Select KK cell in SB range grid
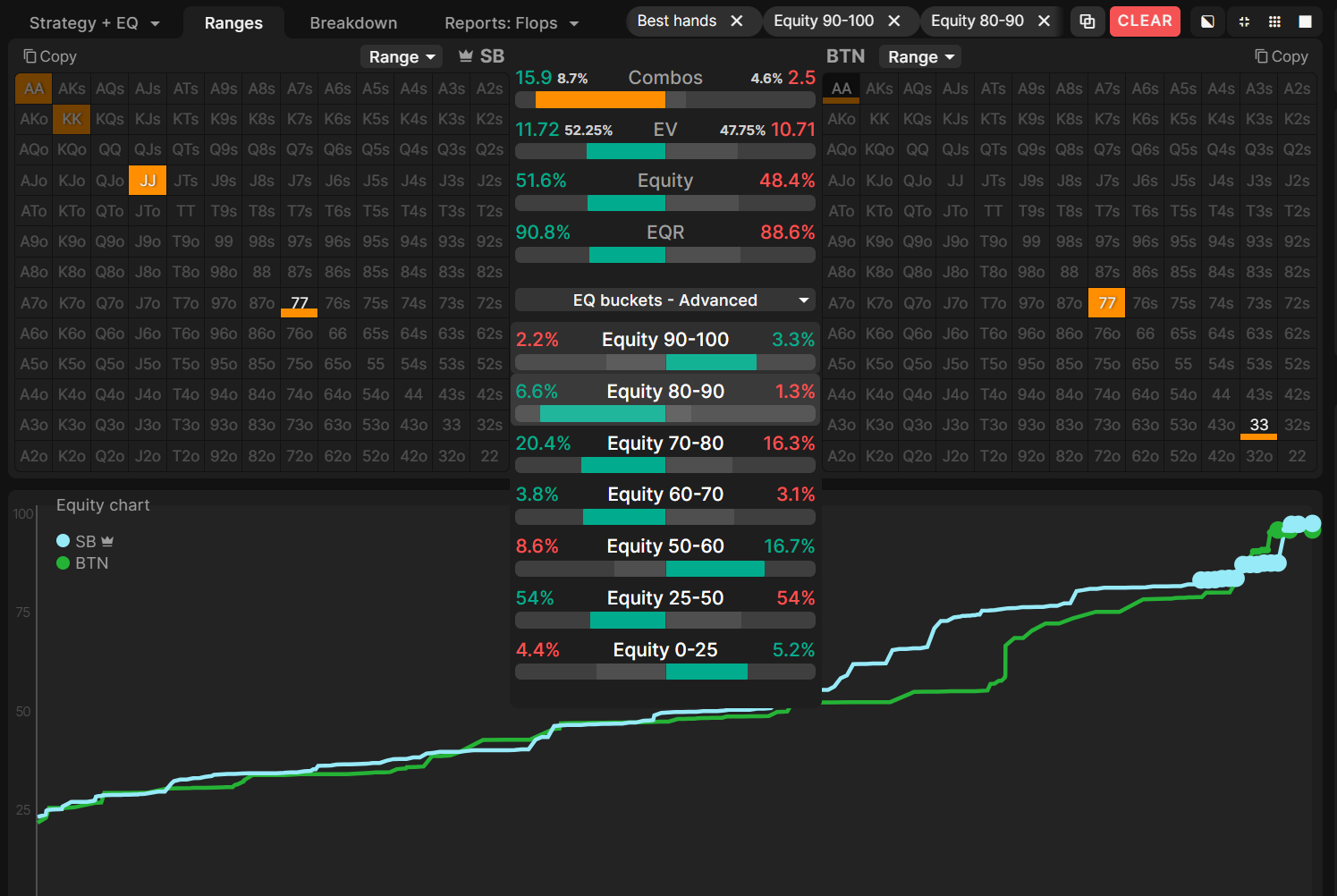 click(72, 119)
